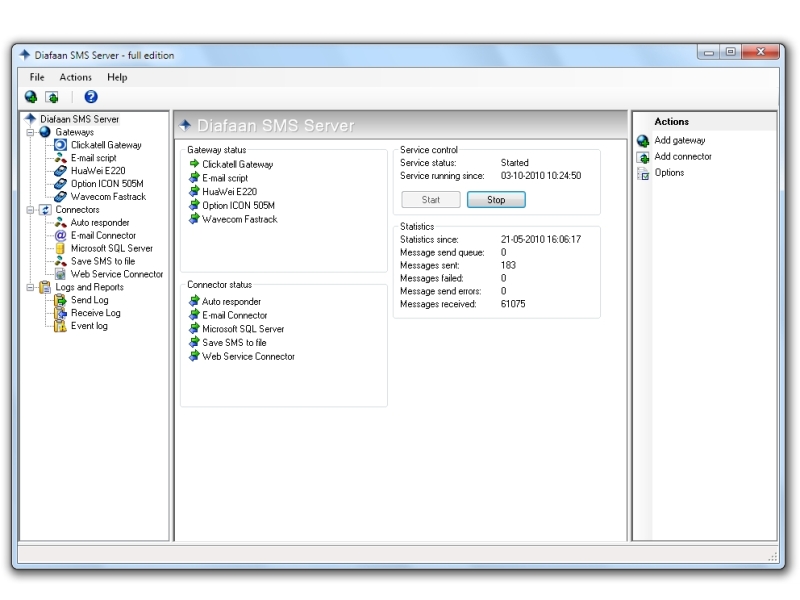Click the Diafaan star icon in title bar
The image size is (800, 600).
(24, 55)
